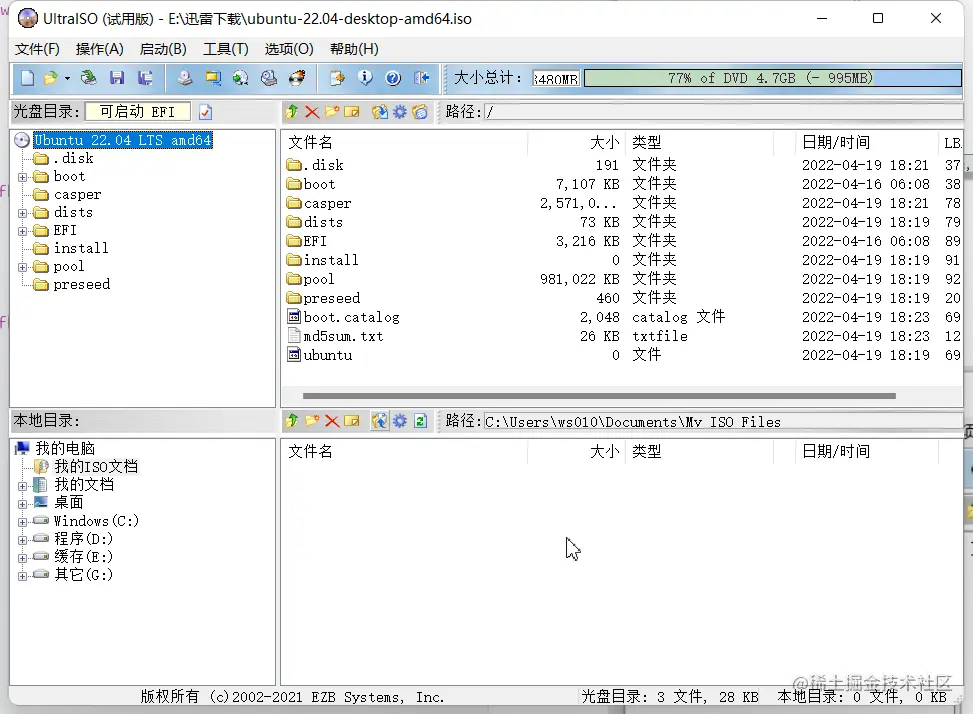The width and height of the screenshot is (973, 714).
Task: Click the Save As toolbar icon
Action: 145,78
